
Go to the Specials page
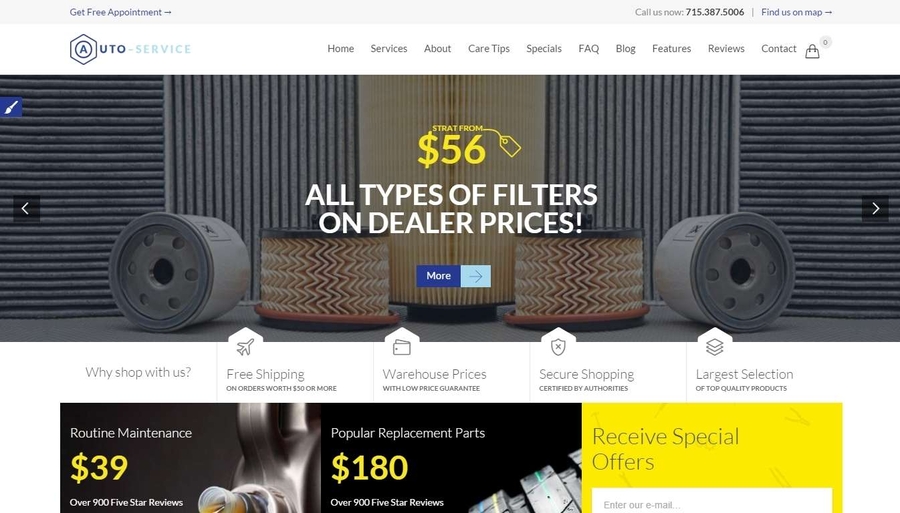[544, 49]
